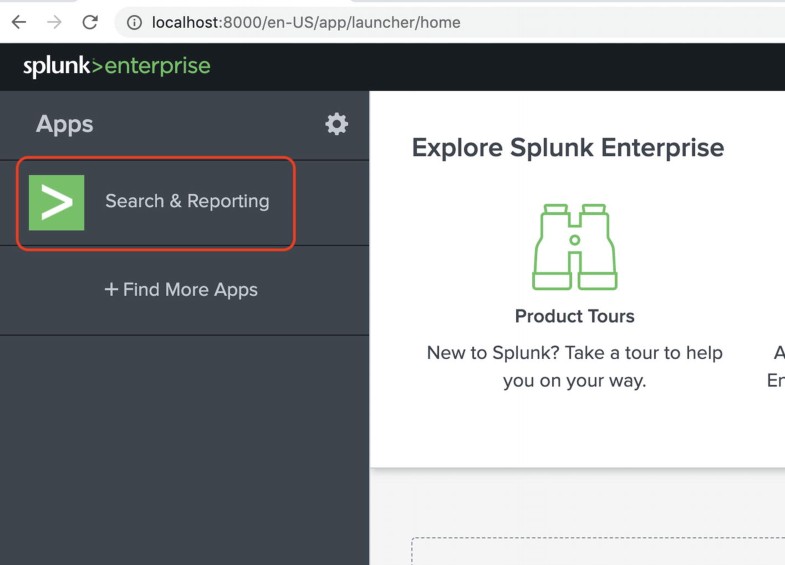View site info icon in address bar
The image size is (785, 565).
click(x=134, y=23)
